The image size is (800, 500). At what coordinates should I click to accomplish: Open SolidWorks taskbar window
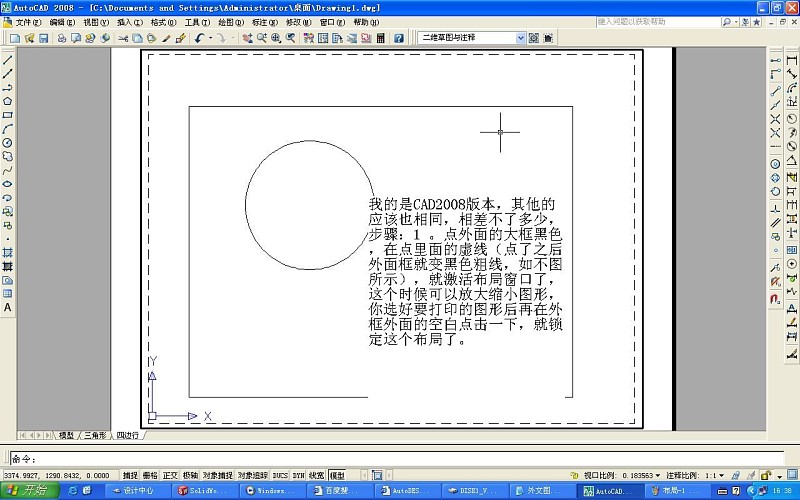coord(205,491)
